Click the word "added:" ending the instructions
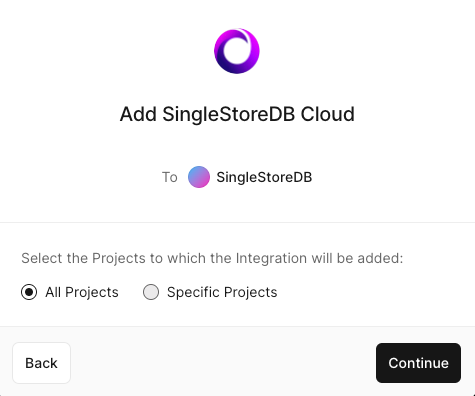 (x=380, y=258)
